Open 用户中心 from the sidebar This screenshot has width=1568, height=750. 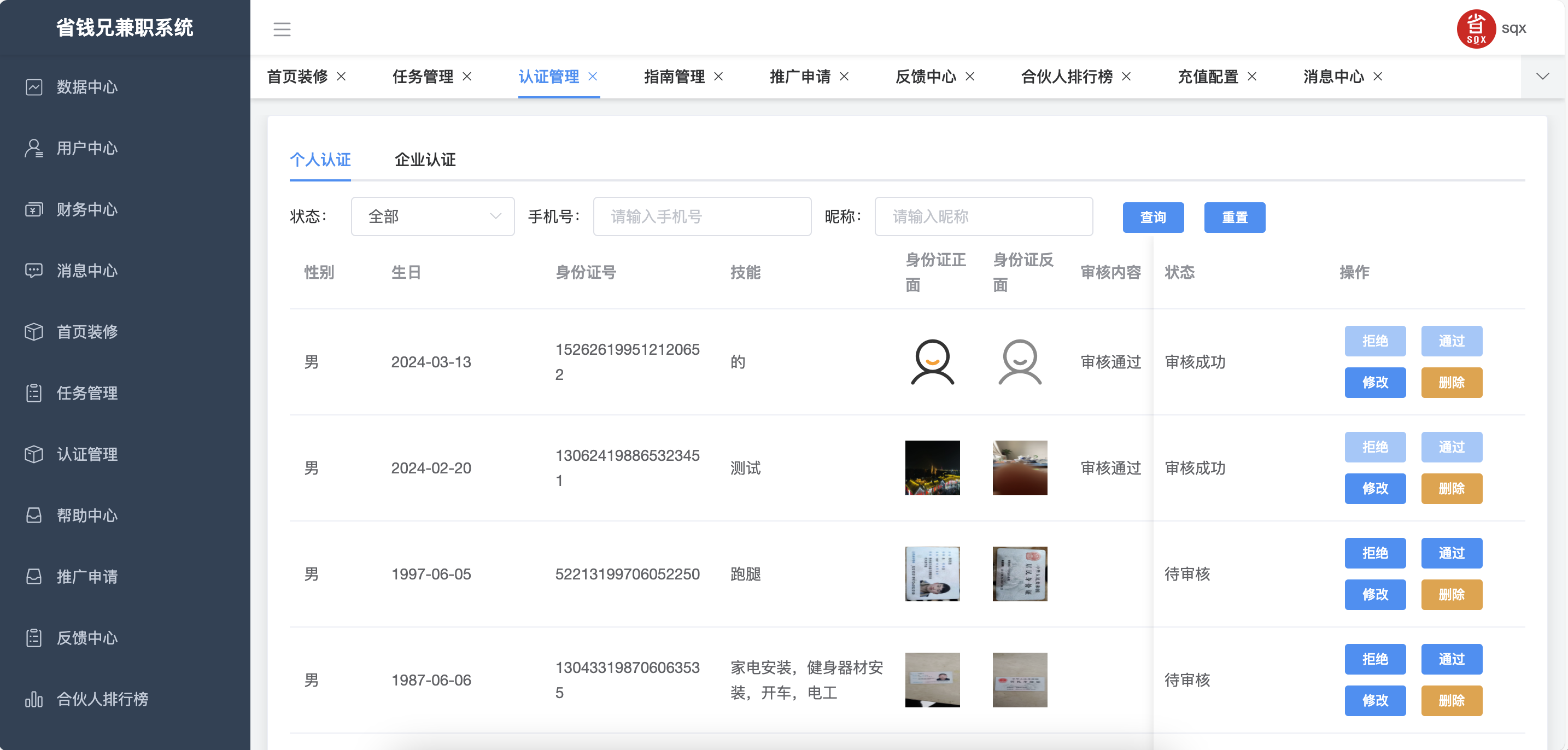click(x=86, y=148)
